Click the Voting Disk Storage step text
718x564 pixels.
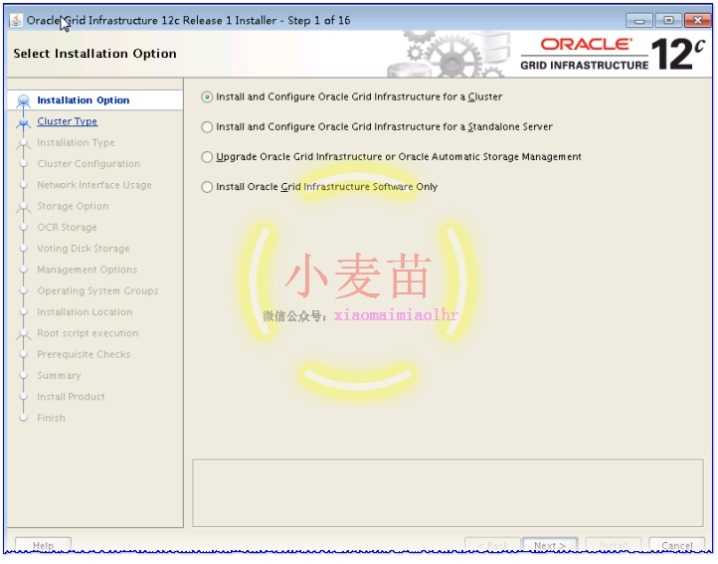[x=83, y=249]
